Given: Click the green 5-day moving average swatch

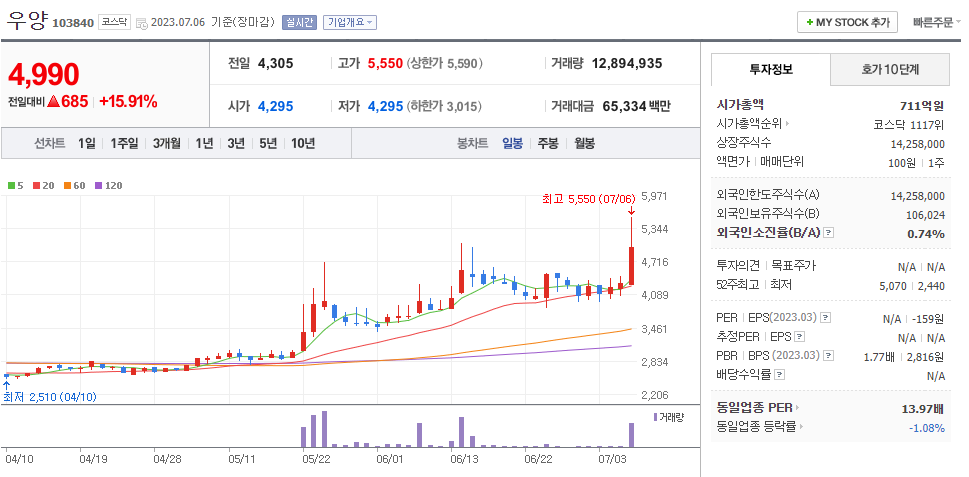Looking at the screenshot, I should (11, 185).
